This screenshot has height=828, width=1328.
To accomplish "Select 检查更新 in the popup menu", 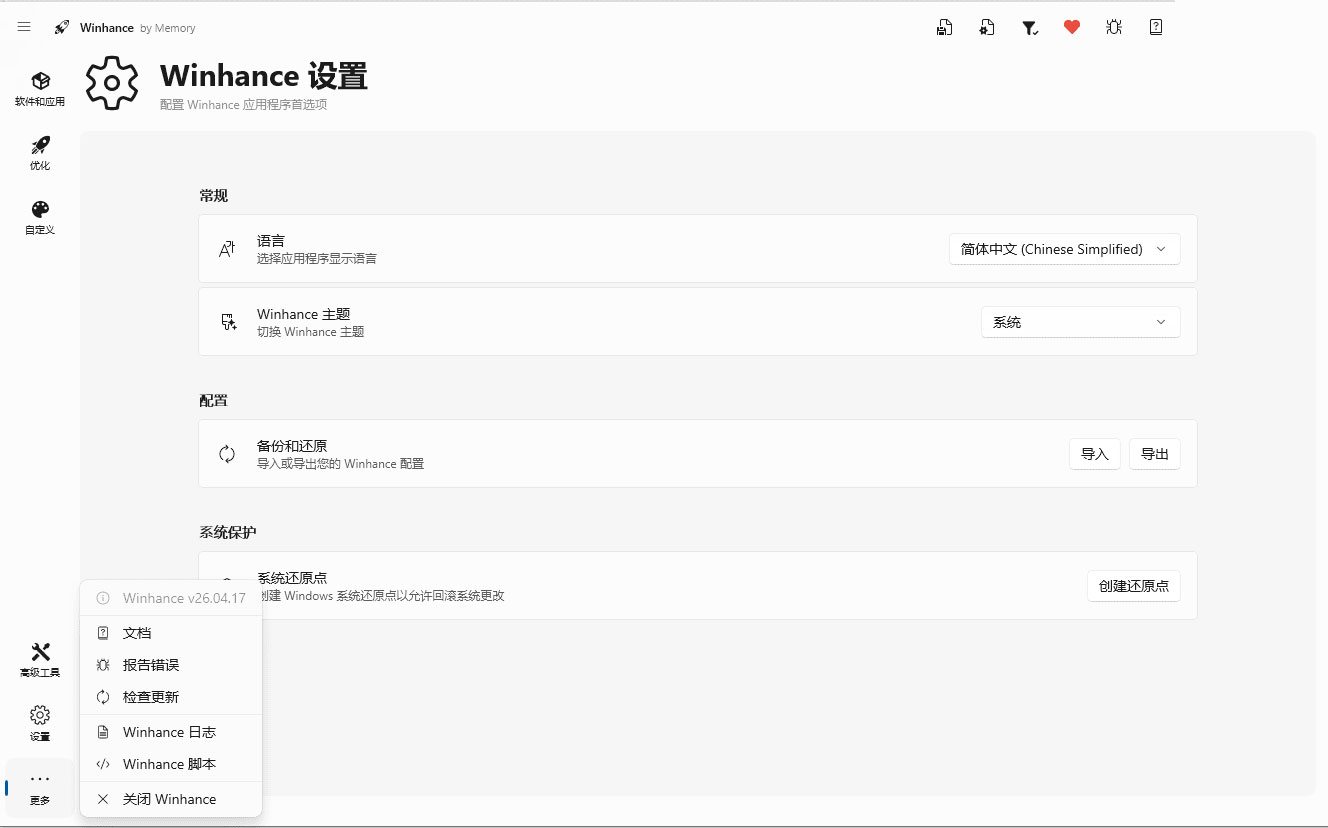I will (171, 697).
